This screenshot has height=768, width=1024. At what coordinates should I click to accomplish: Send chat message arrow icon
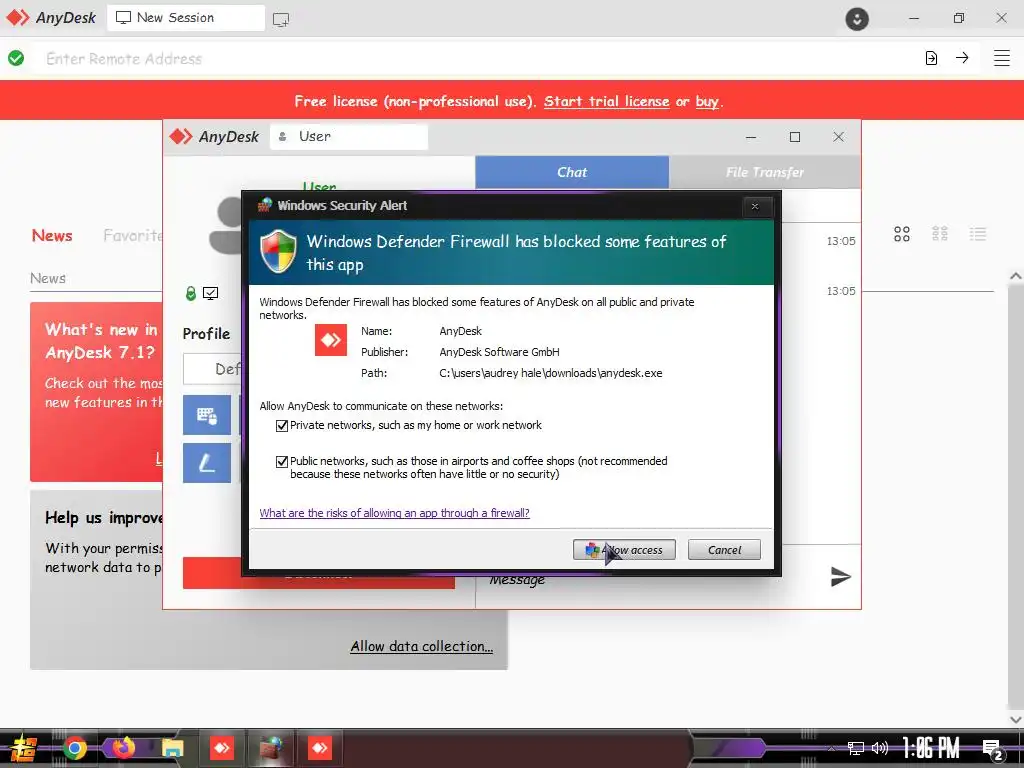pyautogui.click(x=840, y=577)
